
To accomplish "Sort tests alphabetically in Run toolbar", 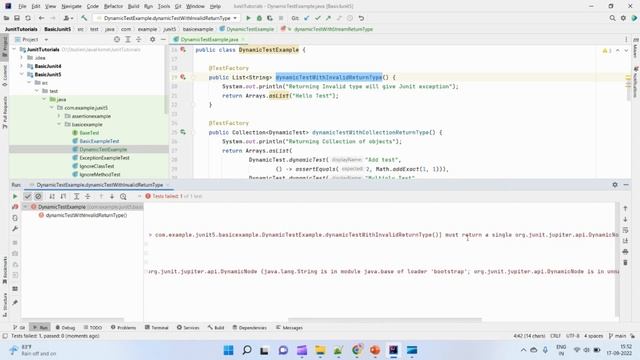I will (x=52, y=196).
